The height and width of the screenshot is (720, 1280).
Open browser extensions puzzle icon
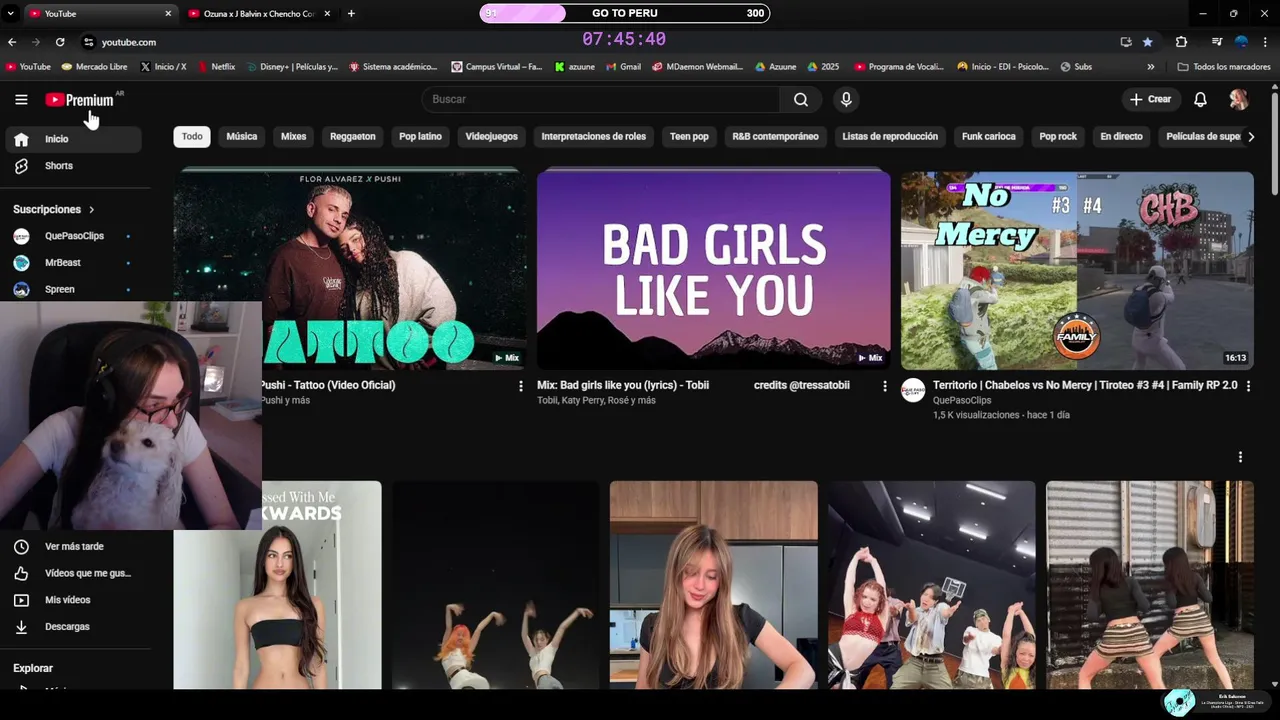[x=1181, y=42]
